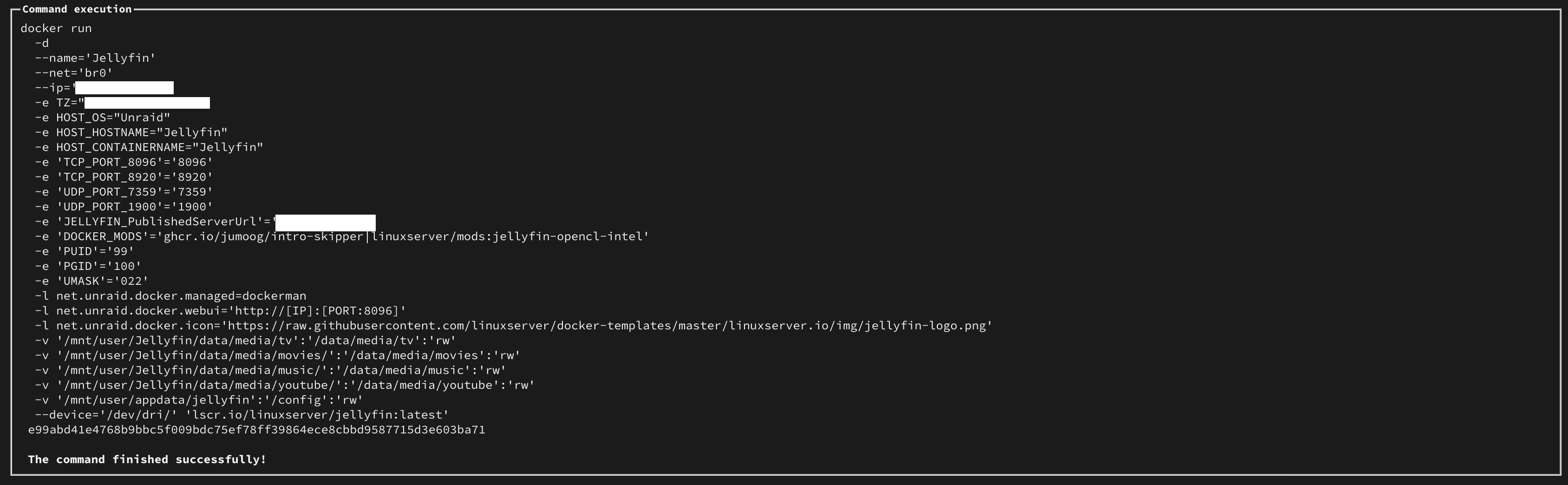The height and width of the screenshot is (485, 1568).
Task: Click the /mnt/user/appdata/jellyfin config volume line
Action: click(198, 400)
